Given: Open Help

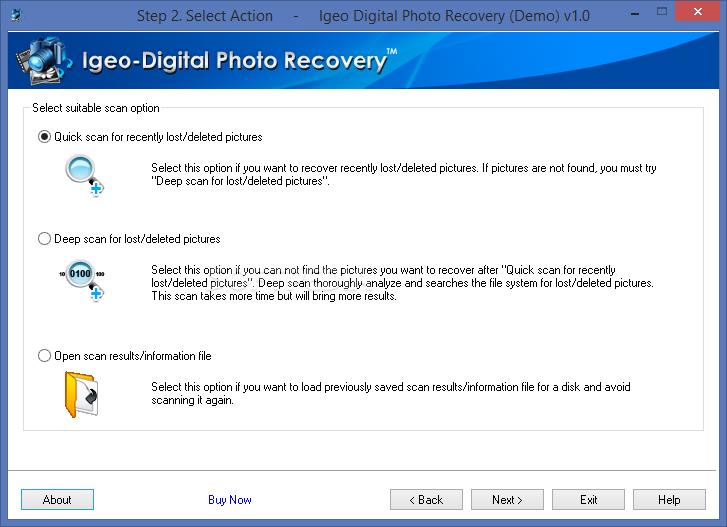Looking at the screenshot, I should click(x=669, y=500).
